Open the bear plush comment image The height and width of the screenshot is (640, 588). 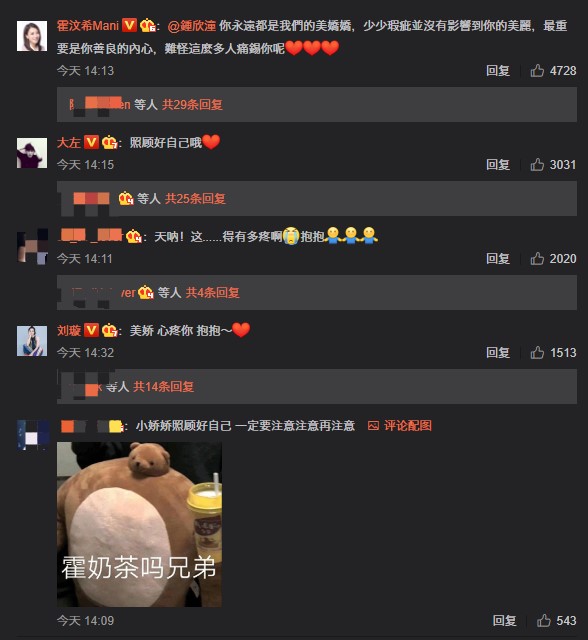pyautogui.click(x=139, y=524)
